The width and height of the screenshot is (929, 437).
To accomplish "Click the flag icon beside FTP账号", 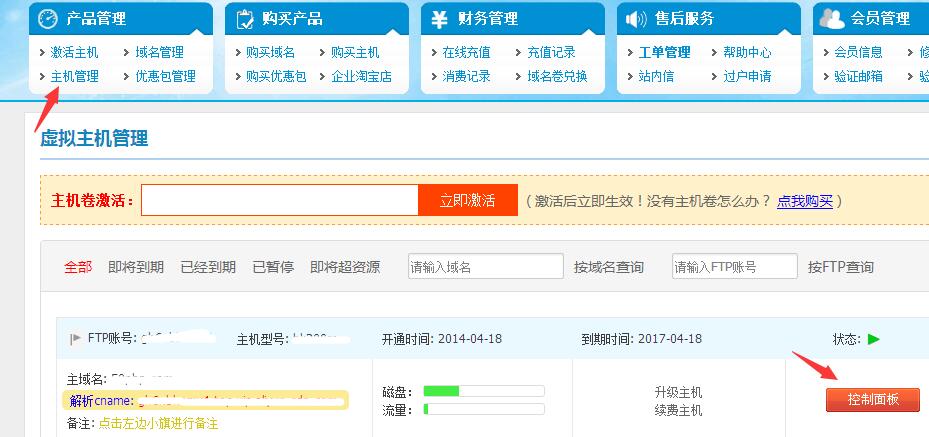I will [x=75, y=339].
